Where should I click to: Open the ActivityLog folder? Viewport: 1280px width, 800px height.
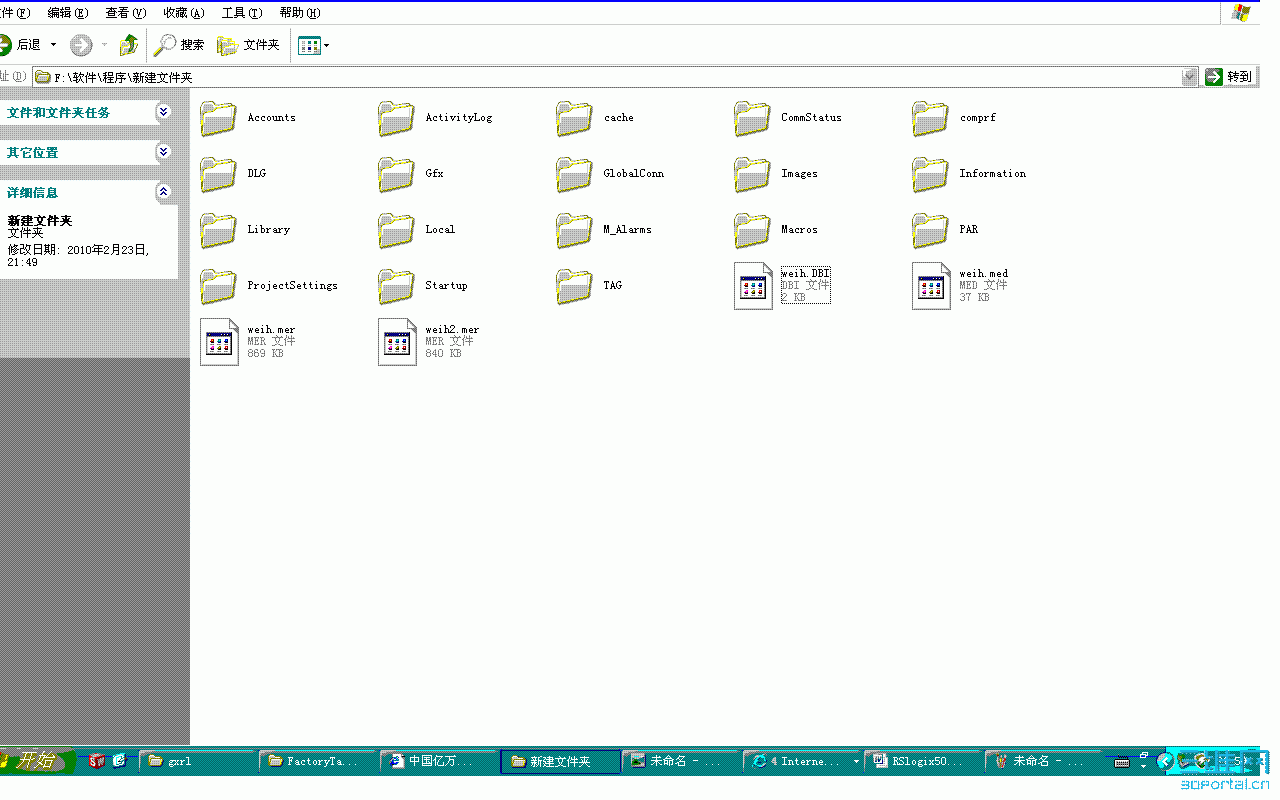[435, 118]
